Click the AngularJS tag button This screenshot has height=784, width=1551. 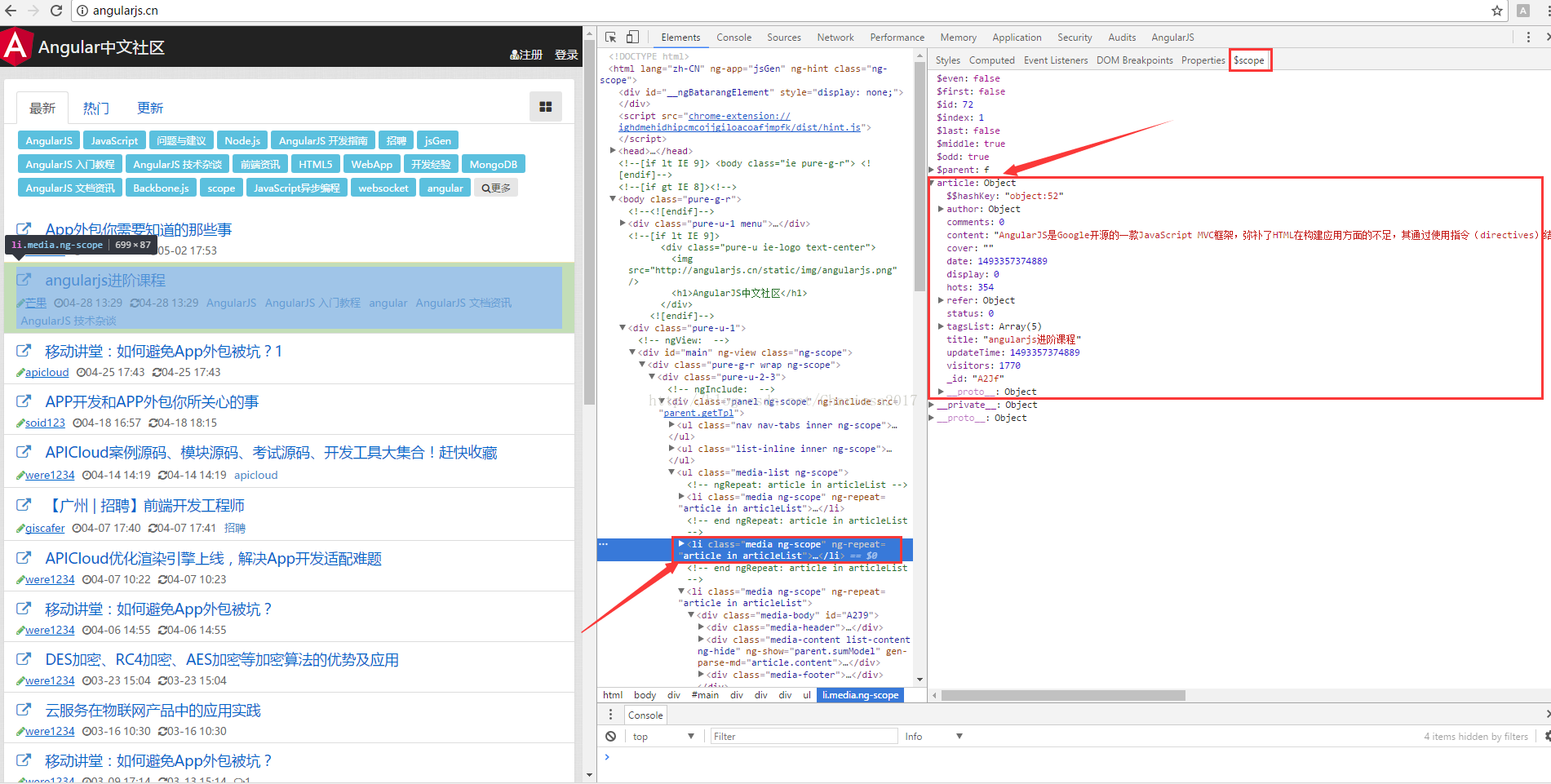(x=49, y=140)
